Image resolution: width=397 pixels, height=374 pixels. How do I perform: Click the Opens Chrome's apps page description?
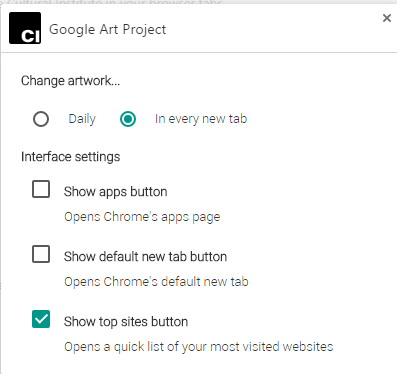coord(142,217)
